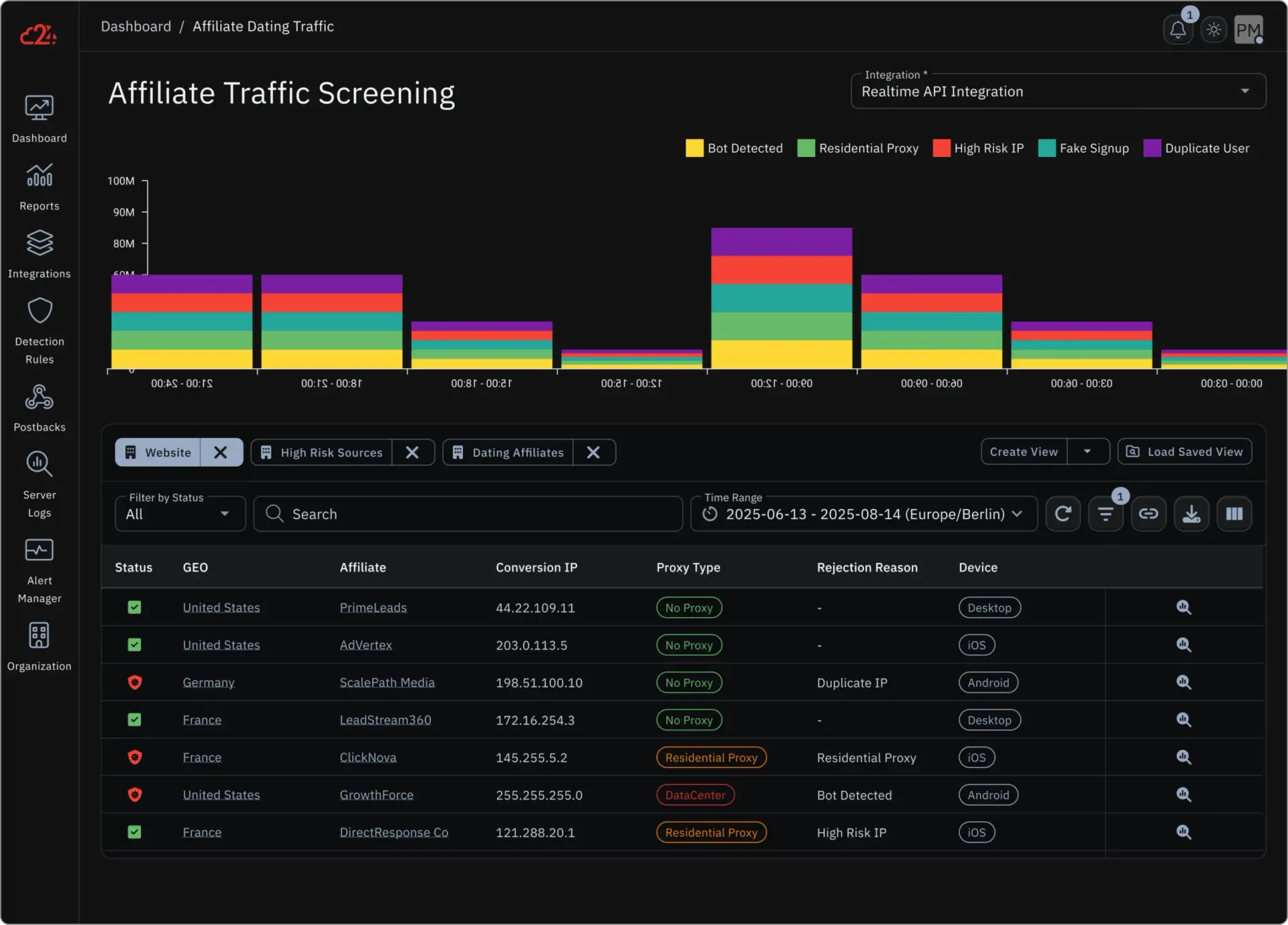Expand the Create View arrow menu
This screenshot has height=925, width=1288.
(x=1087, y=452)
